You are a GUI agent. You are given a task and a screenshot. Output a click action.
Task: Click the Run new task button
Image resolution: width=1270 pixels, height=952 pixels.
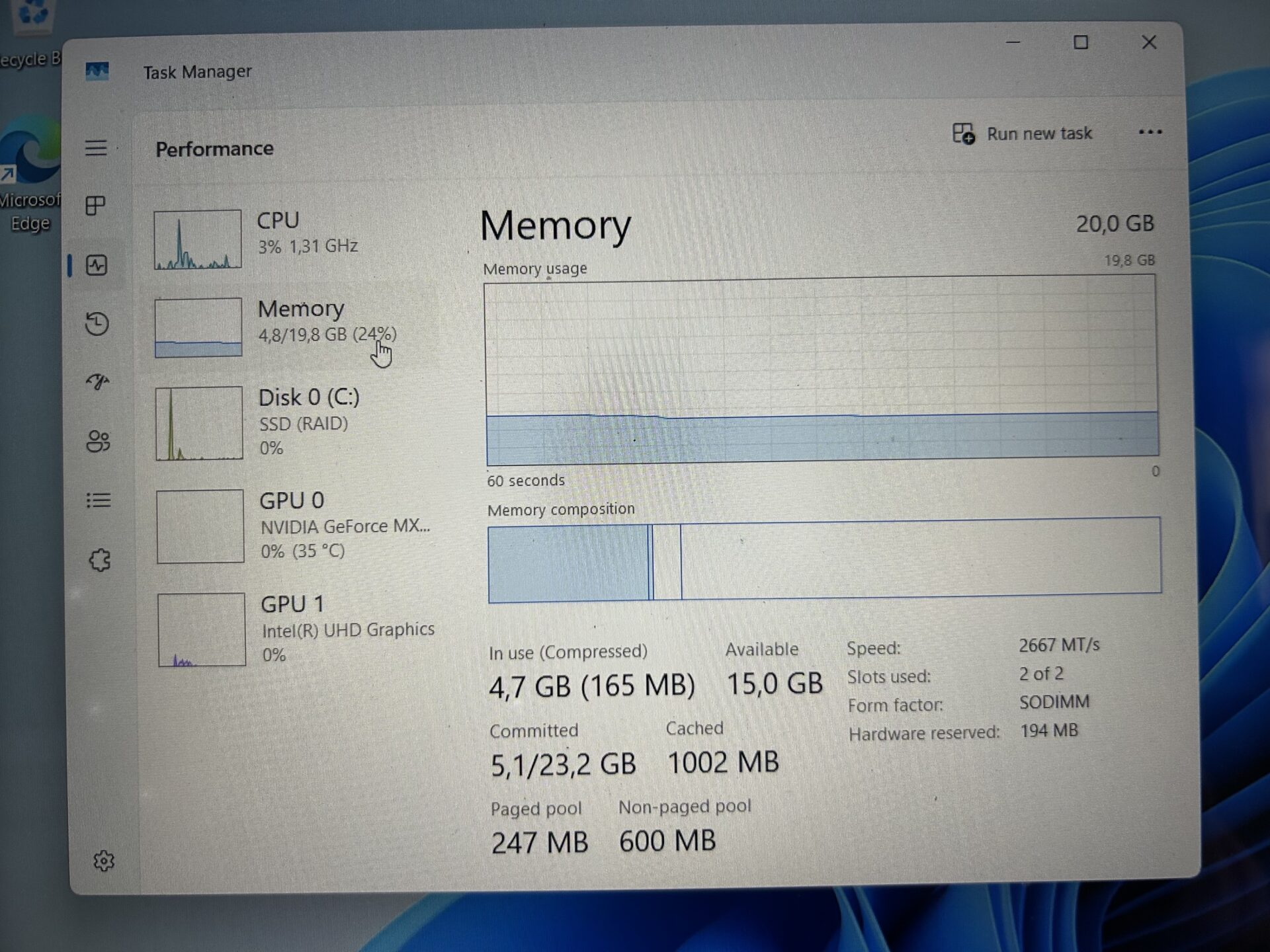1023,134
